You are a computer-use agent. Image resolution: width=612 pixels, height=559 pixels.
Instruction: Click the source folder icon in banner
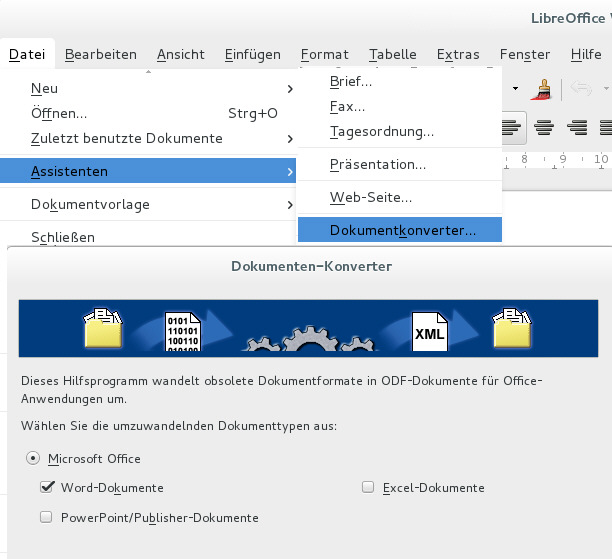(103, 329)
